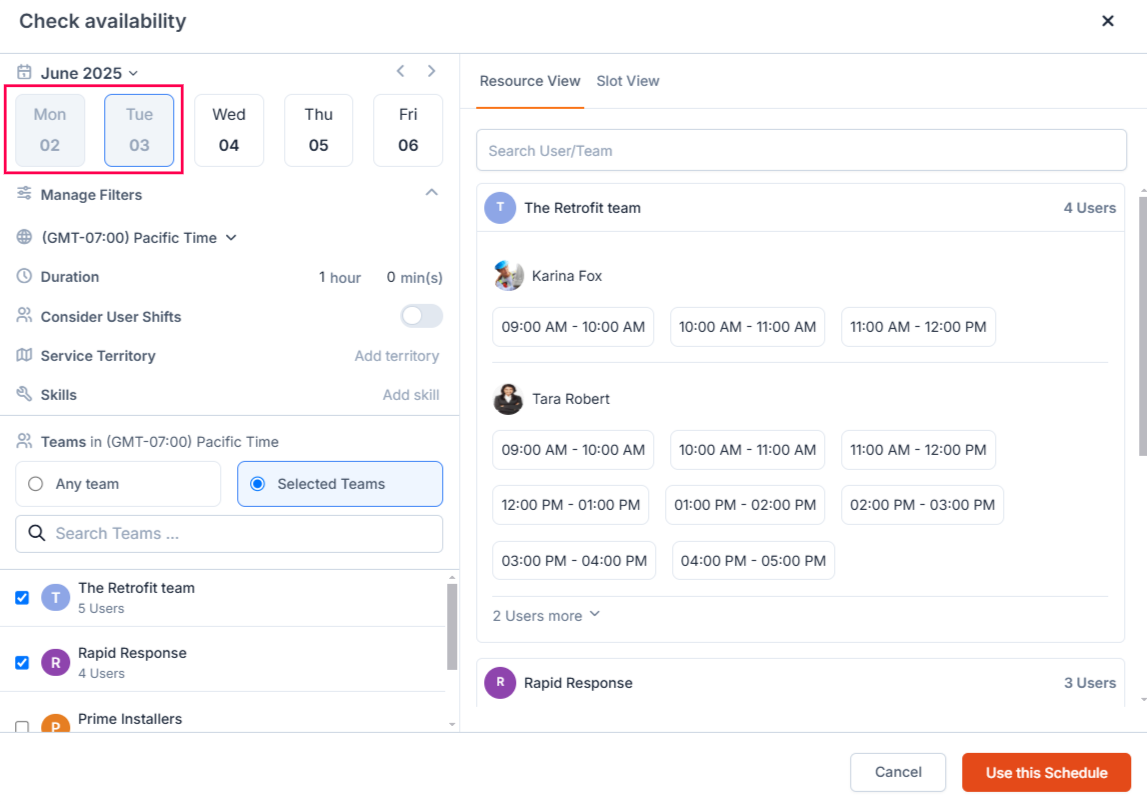
Task: Select the Selected Teams radio option
Action: (339, 484)
